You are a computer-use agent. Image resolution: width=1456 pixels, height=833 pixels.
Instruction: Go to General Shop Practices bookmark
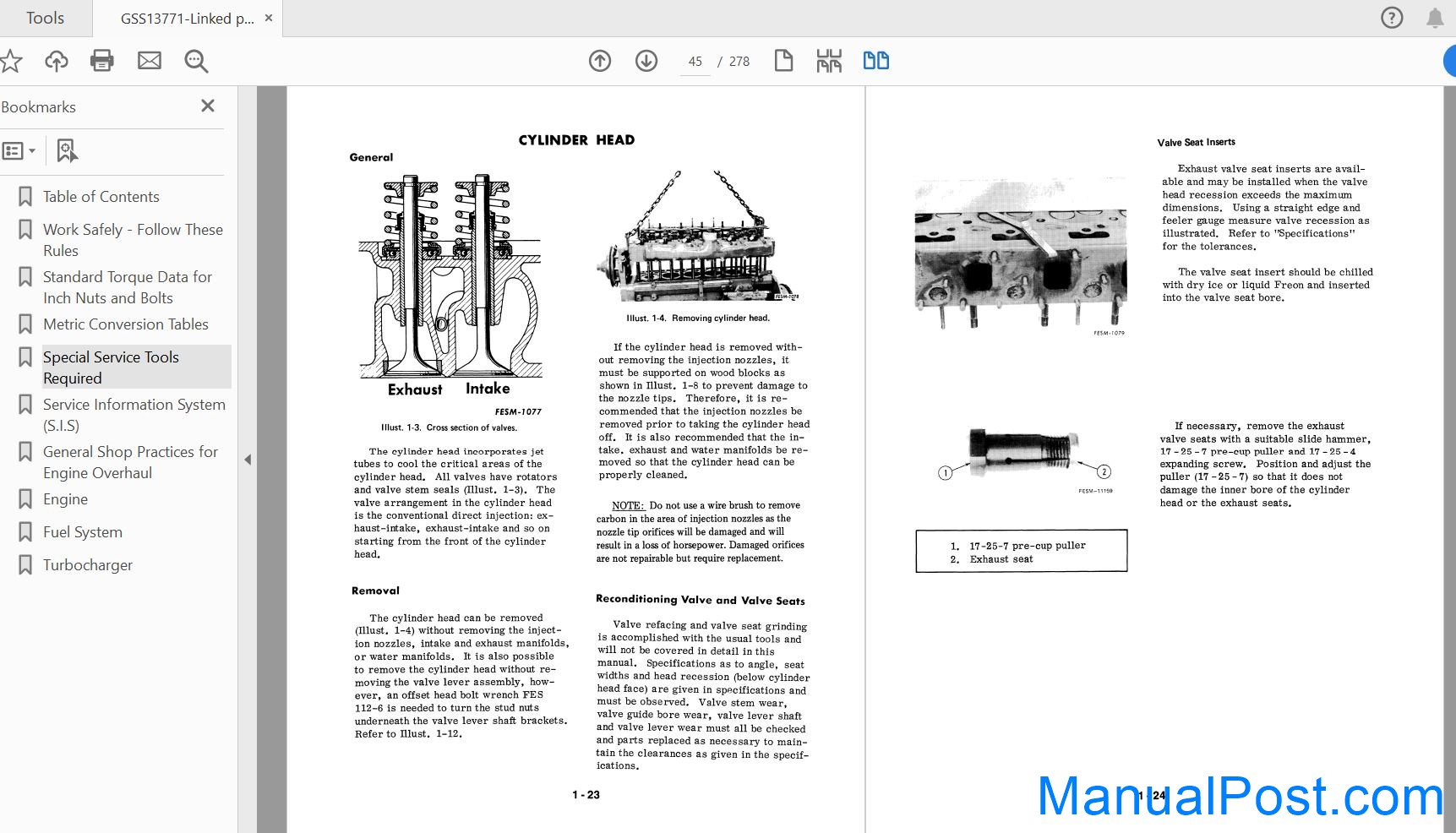(130, 462)
